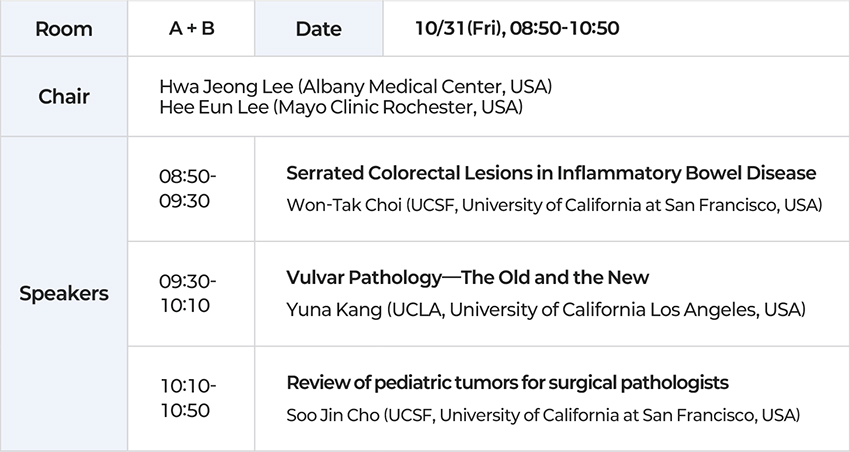850x452 pixels.
Task: Select the 09:30-10:10 time slot
Action: point(188,292)
